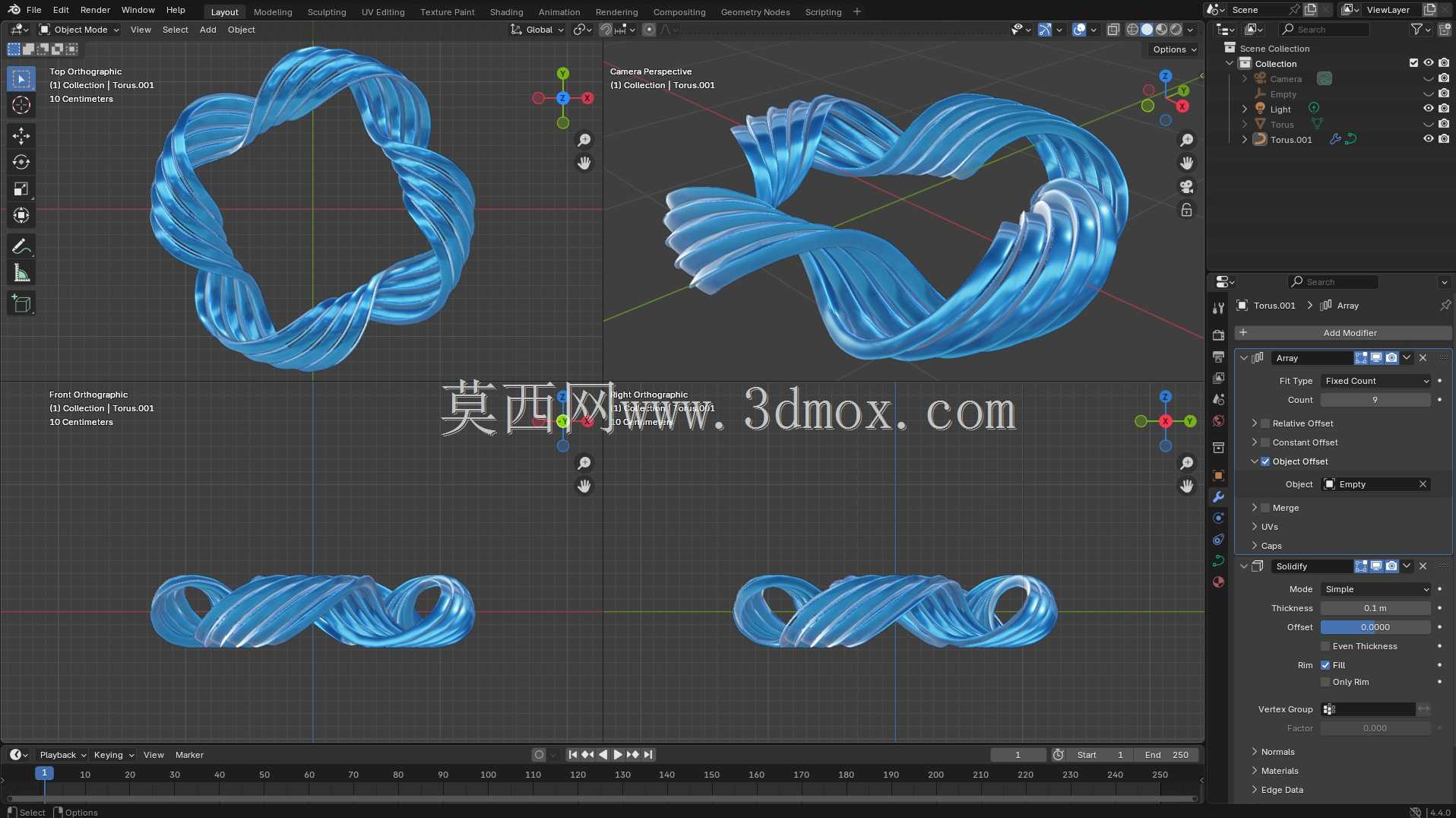Image resolution: width=1456 pixels, height=818 pixels.
Task: Enable Constant Offset checkbox
Action: pos(1265,442)
